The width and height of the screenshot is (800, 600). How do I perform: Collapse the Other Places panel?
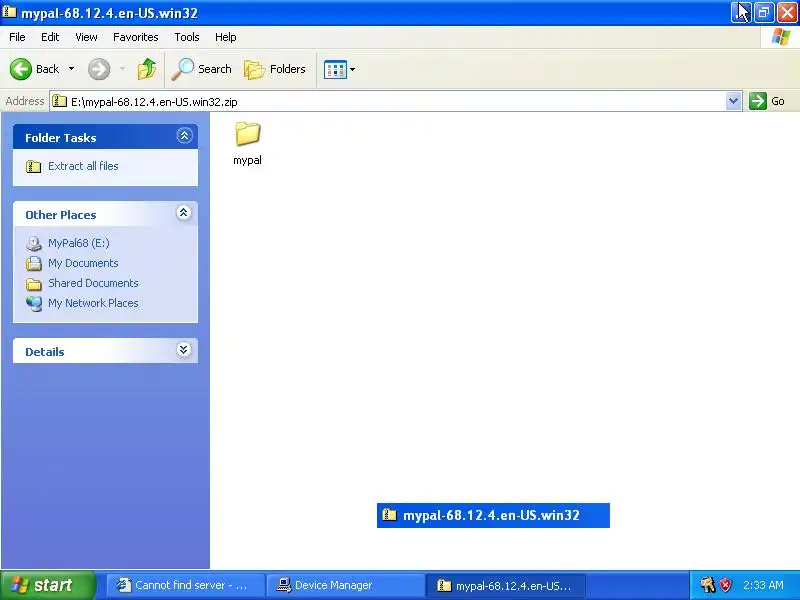point(184,213)
